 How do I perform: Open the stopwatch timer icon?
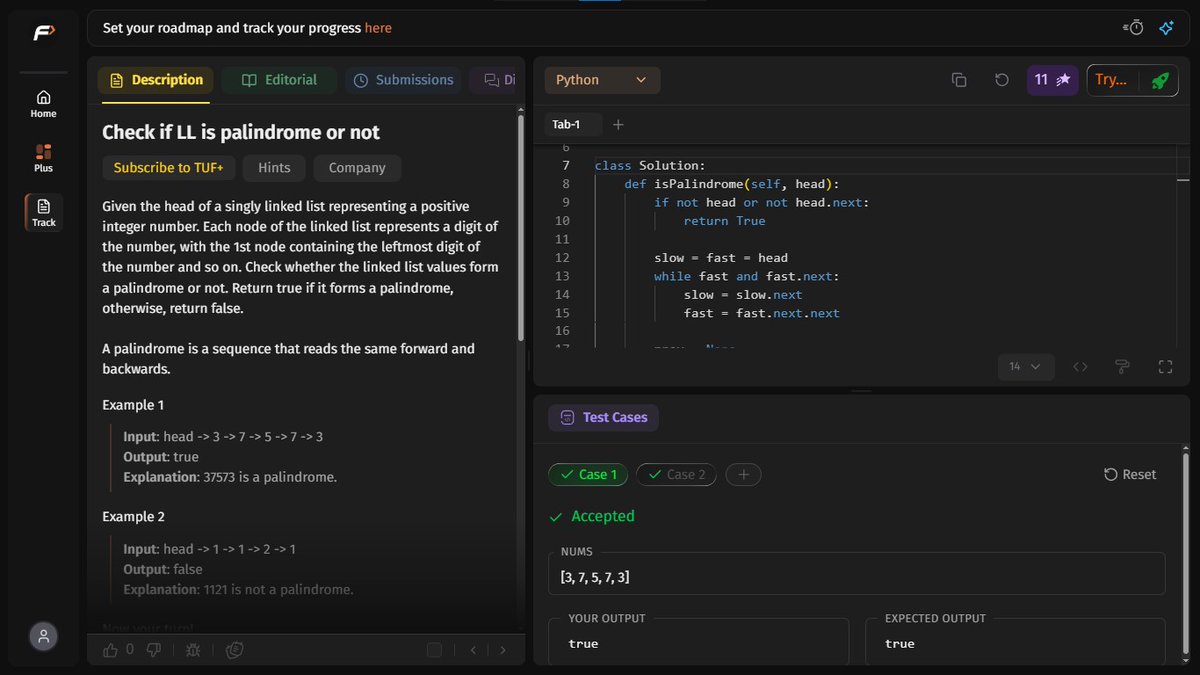(1133, 28)
